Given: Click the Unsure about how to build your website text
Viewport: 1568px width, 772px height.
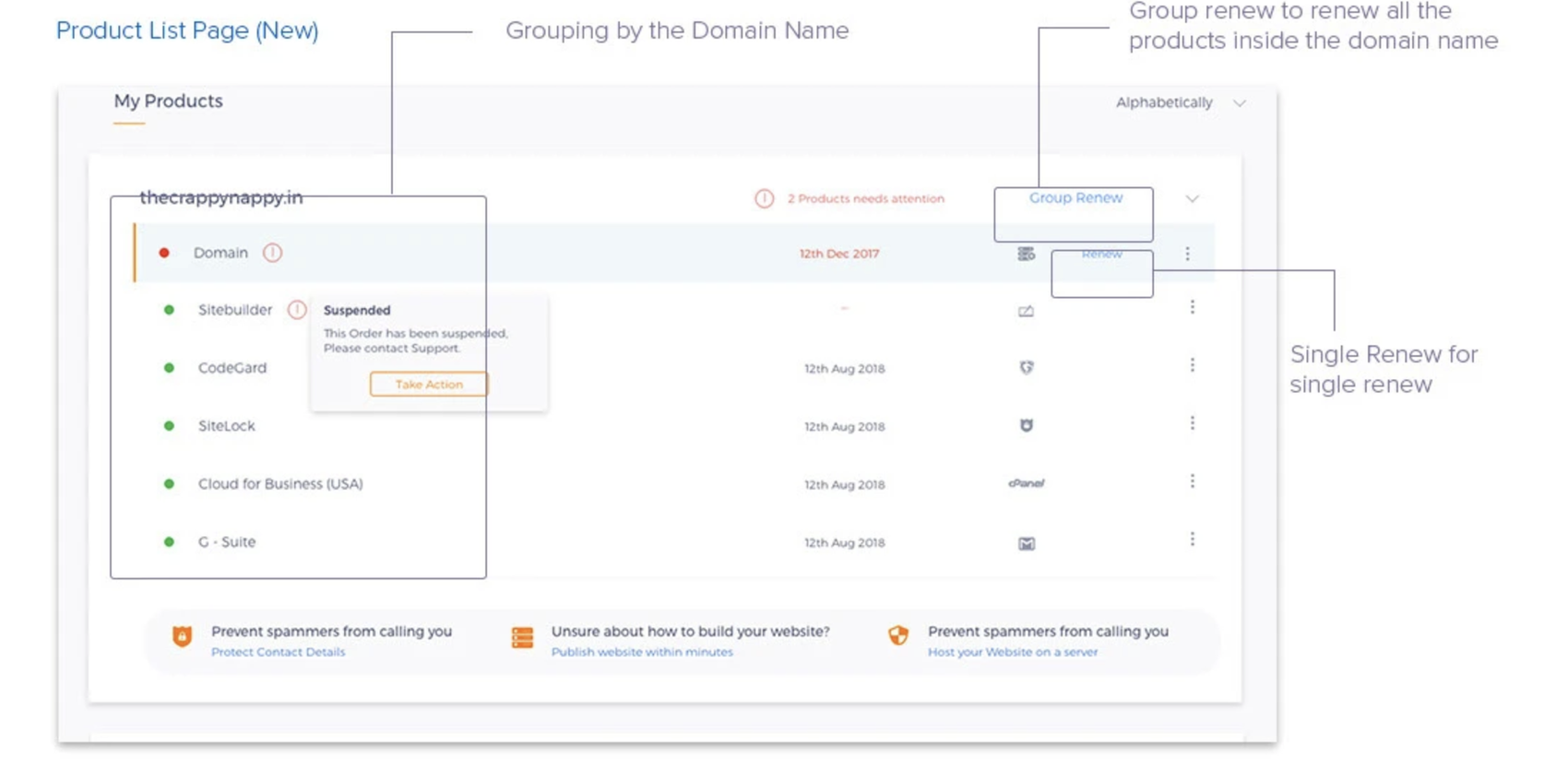Looking at the screenshot, I should (x=690, y=632).
